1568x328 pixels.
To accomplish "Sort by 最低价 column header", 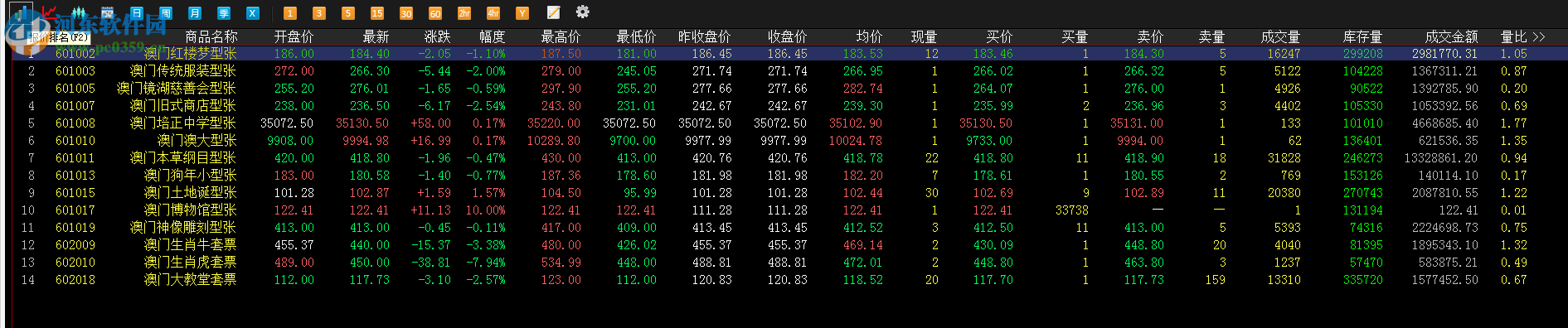I will point(636,37).
